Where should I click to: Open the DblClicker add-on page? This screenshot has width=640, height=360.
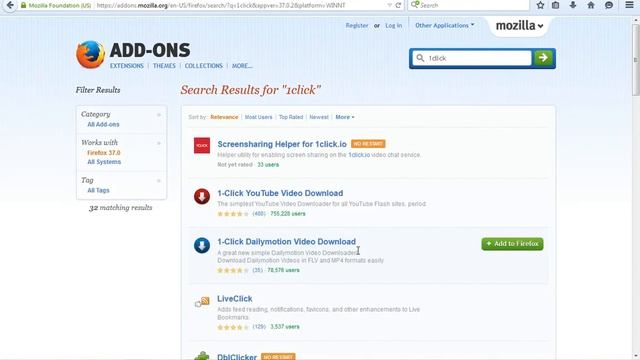237,357
